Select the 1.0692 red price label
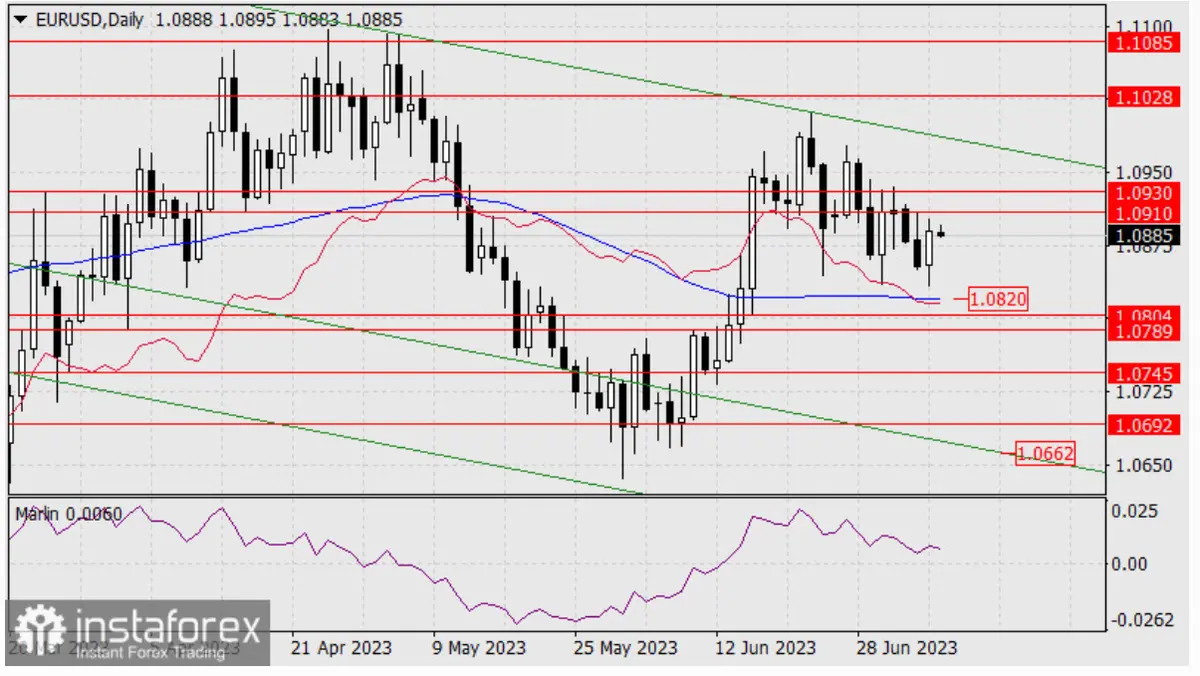 tap(1142, 425)
